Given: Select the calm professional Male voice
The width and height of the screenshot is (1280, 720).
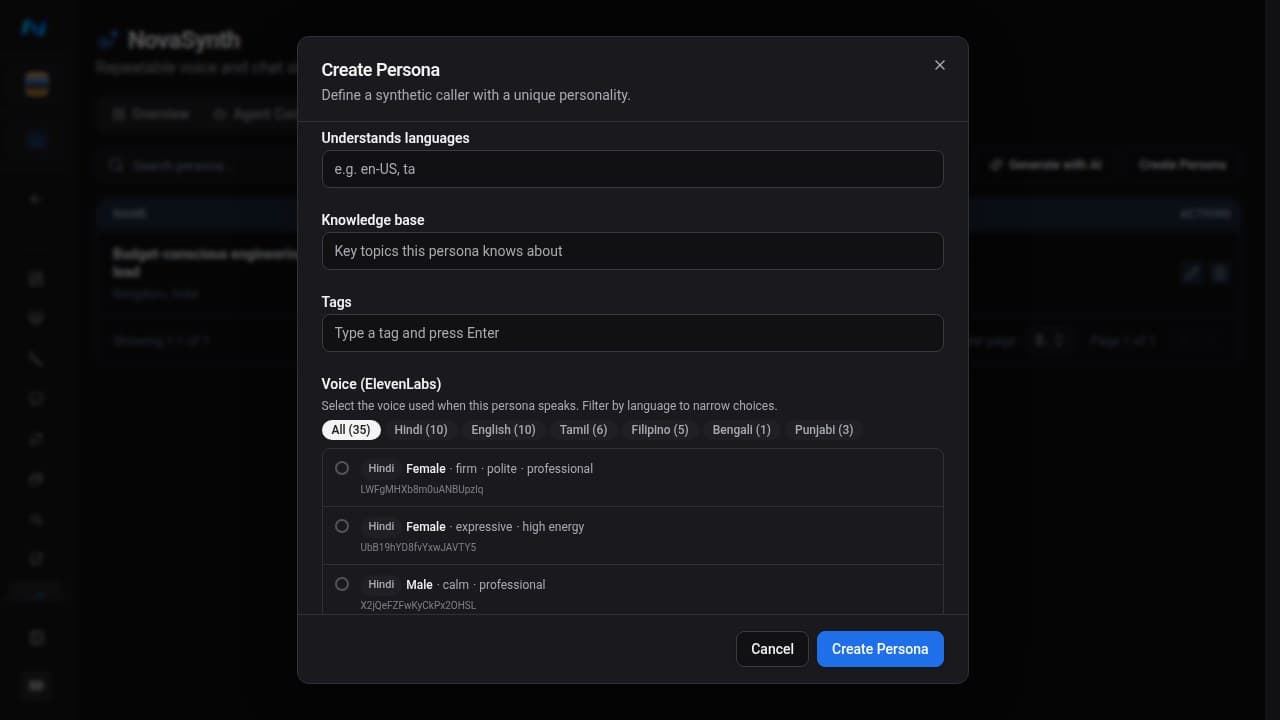Looking at the screenshot, I should [x=342, y=584].
